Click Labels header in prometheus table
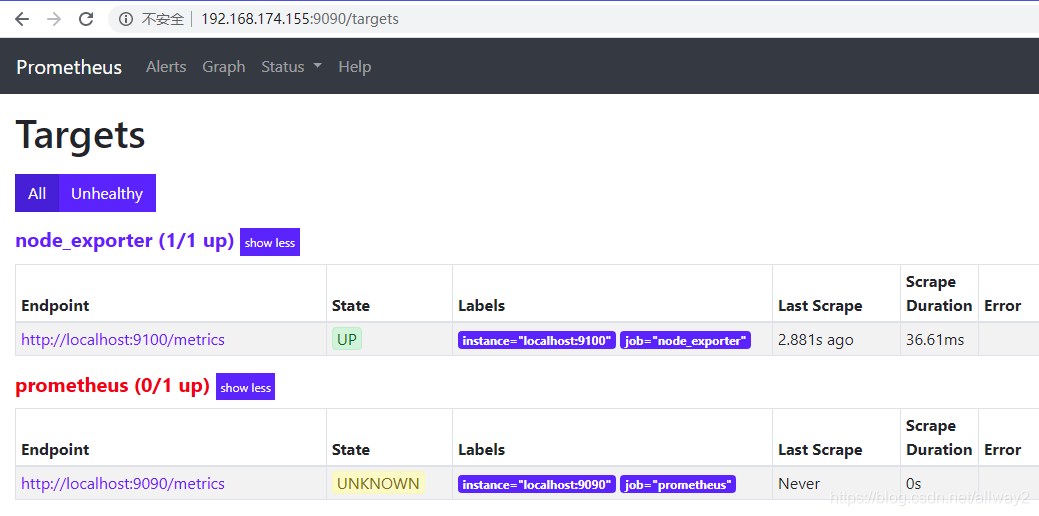The width and height of the screenshot is (1039, 516). pyautogui.click(x=481, y=450)
